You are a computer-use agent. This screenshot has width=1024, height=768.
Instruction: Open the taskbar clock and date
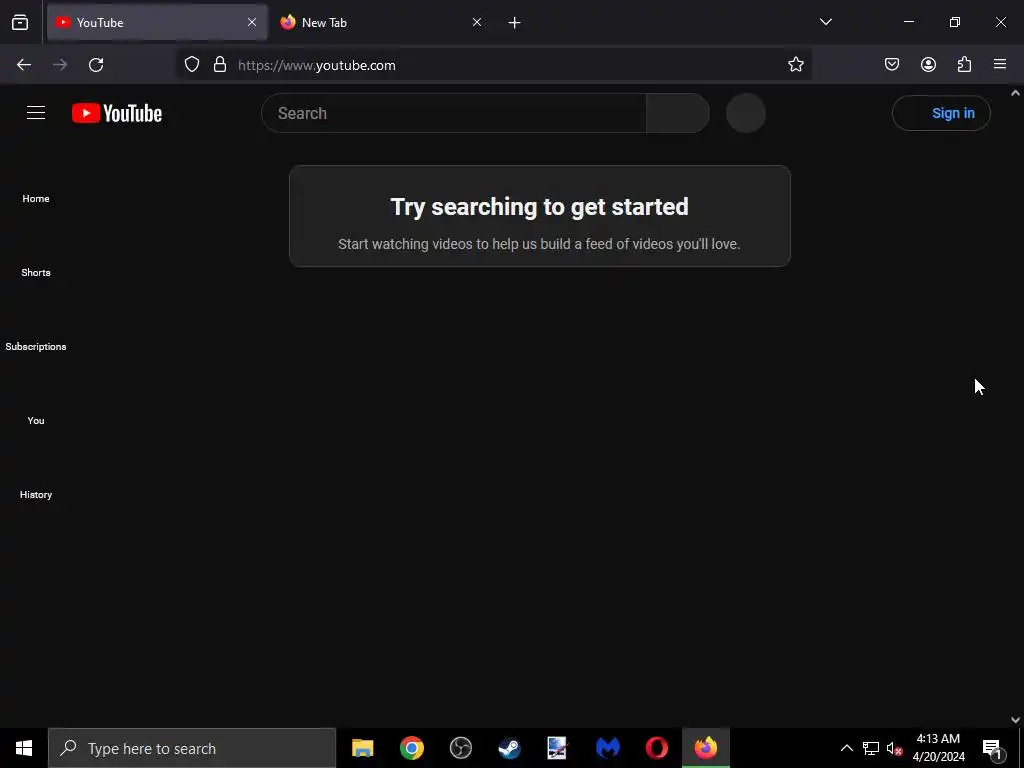click(938, 748)
